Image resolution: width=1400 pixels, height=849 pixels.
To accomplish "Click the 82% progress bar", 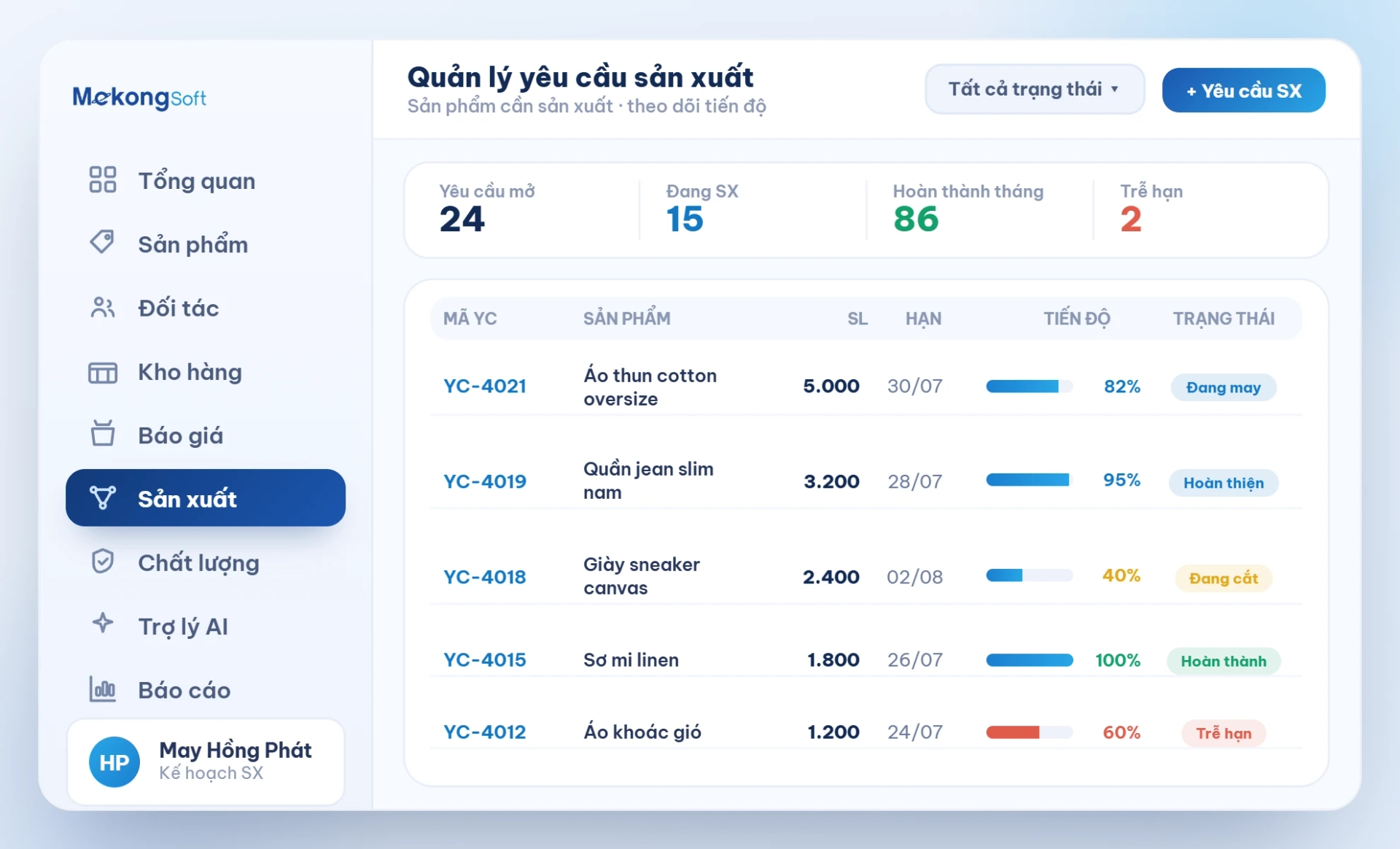I will coord(1029,387).
